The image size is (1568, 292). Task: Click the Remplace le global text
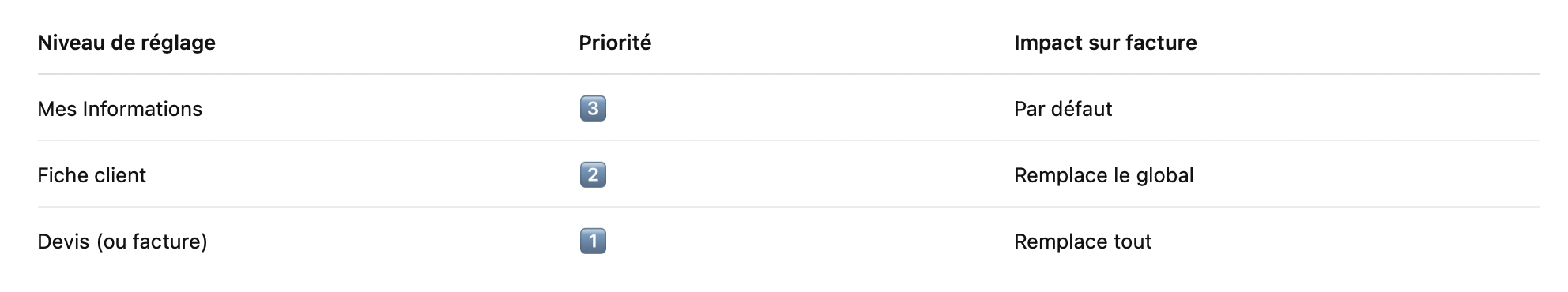(1104, 175)
